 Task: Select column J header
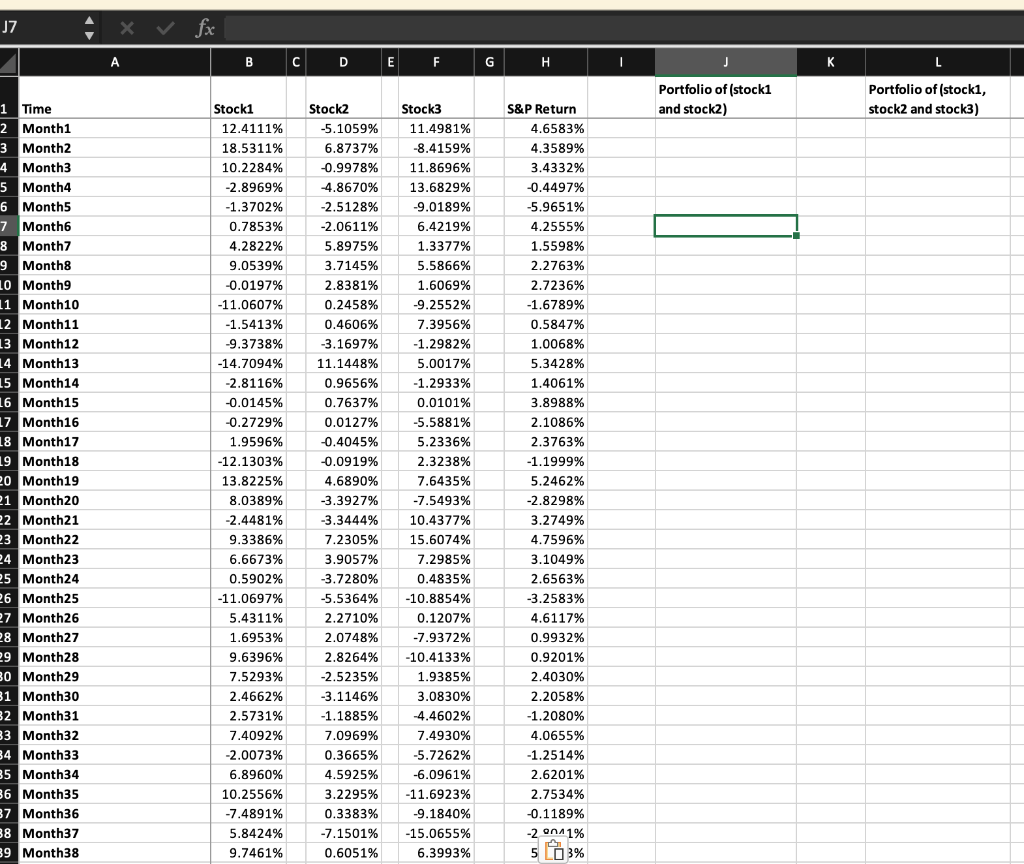[x=726, y=63]
